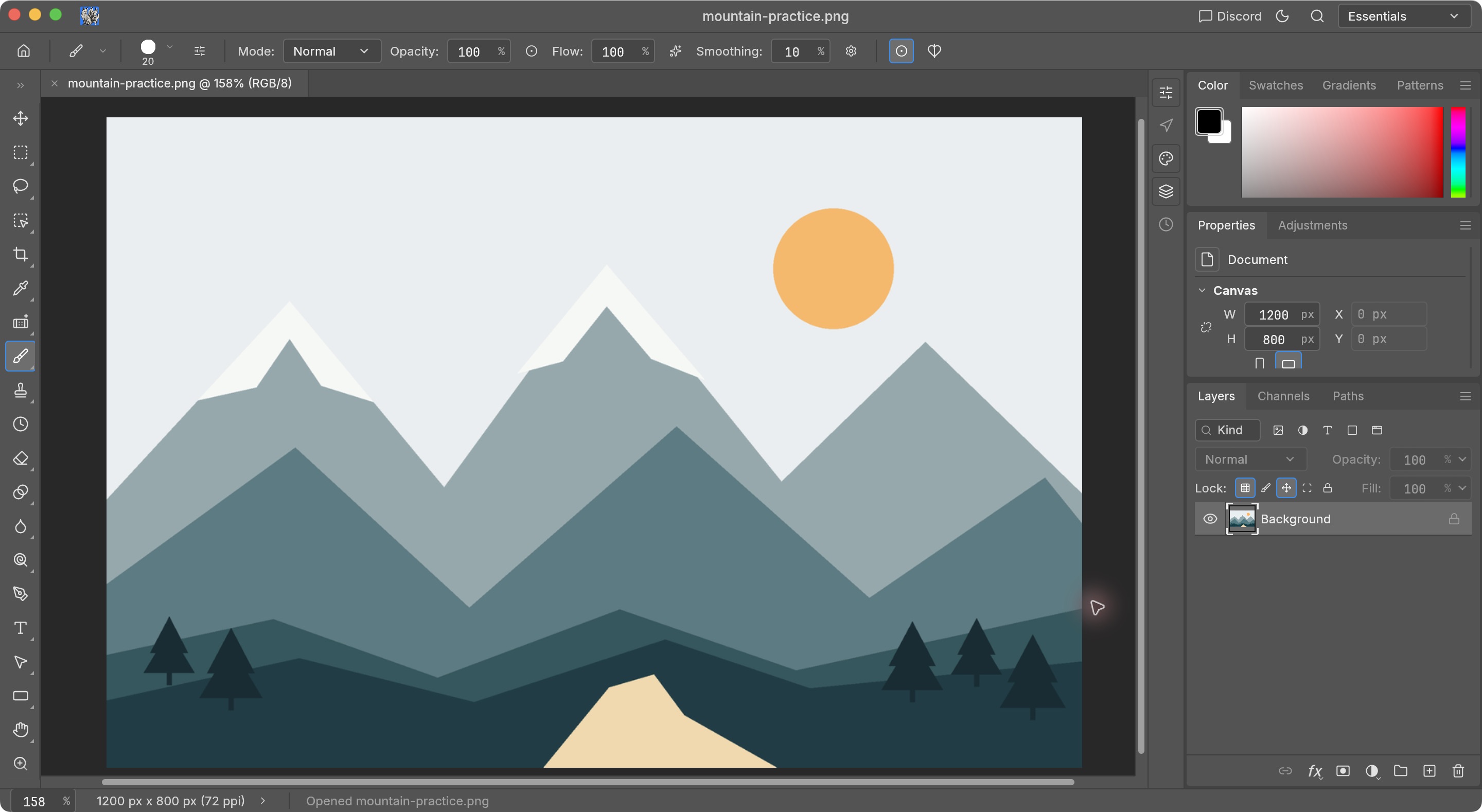Viewport: 1482px width, 812px height.
Task: Switch to the Adjustments tab
Action: click(1312, 225)
